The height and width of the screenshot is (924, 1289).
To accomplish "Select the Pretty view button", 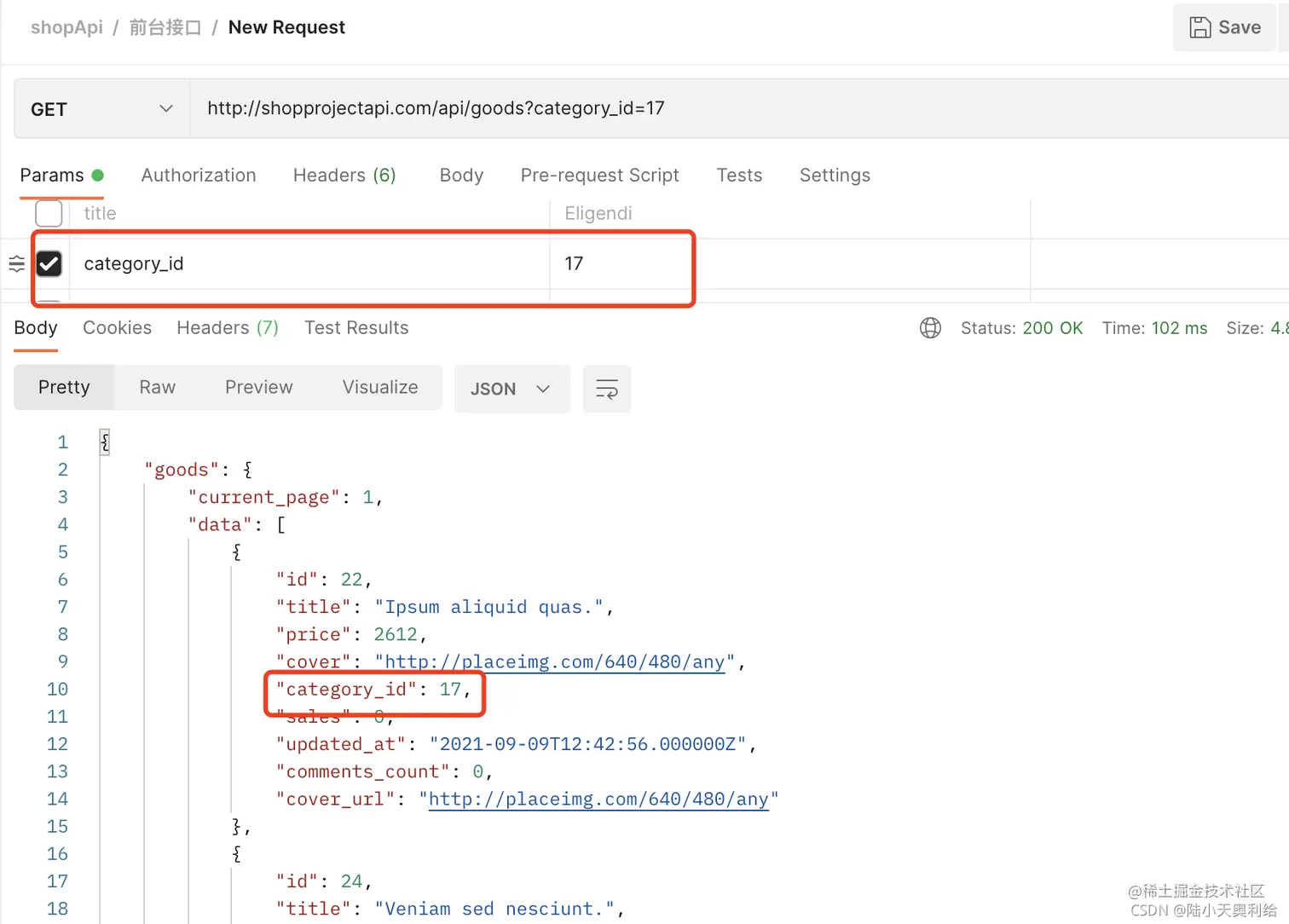I will click(x=64, y=388).
